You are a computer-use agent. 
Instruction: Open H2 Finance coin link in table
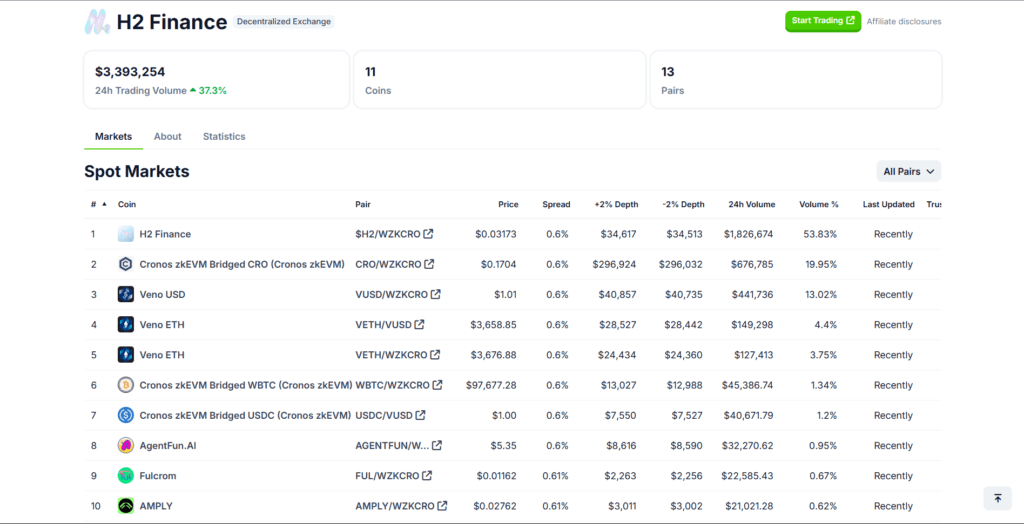165,234
